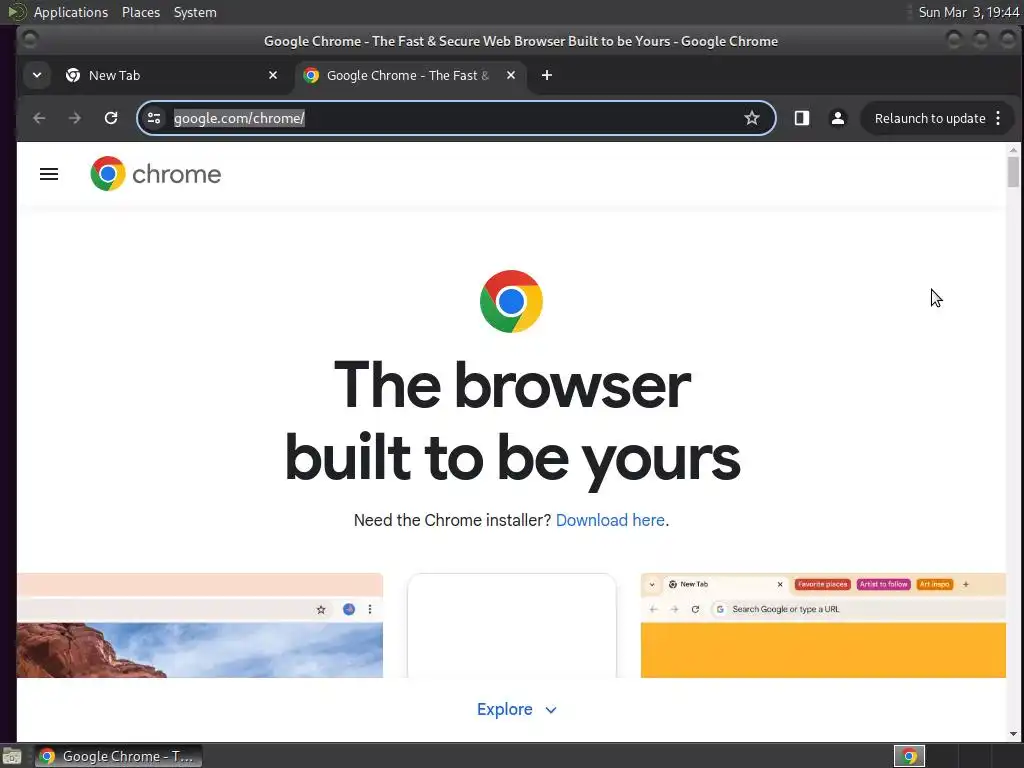The image size is (1024, 768).
Task: Close the New Tab tab
Action: pyautogui.click(x=273, y=75)
